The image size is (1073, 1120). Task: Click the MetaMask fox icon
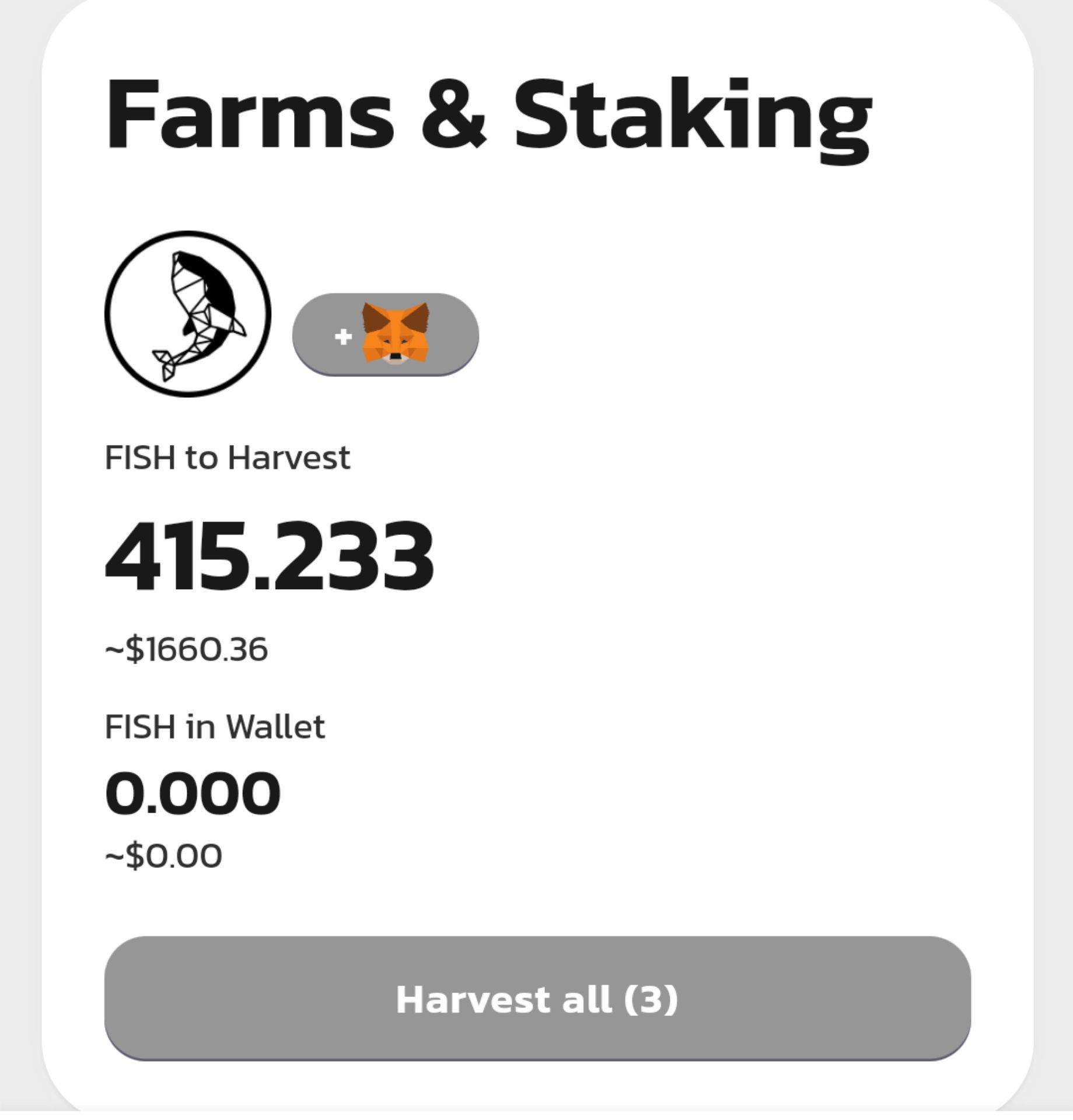(x=396, y=333)
